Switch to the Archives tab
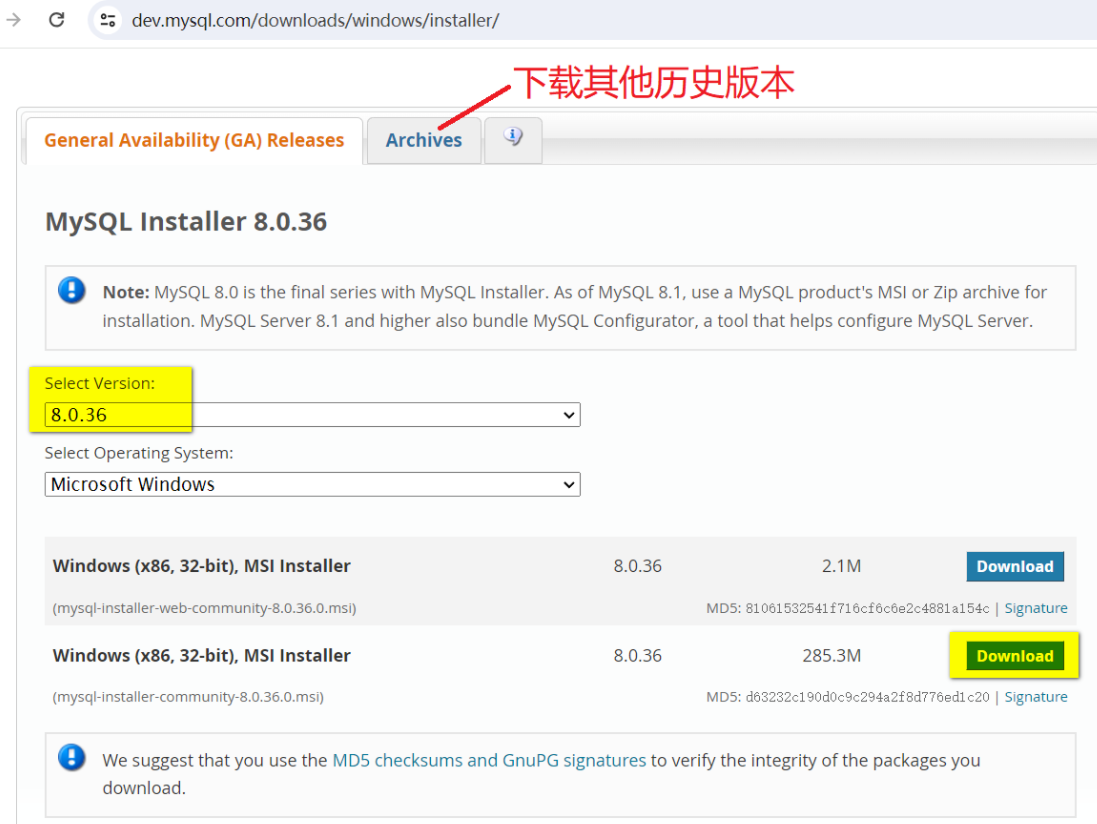This screenshot has width=1097, height=824. click(424, 141)
